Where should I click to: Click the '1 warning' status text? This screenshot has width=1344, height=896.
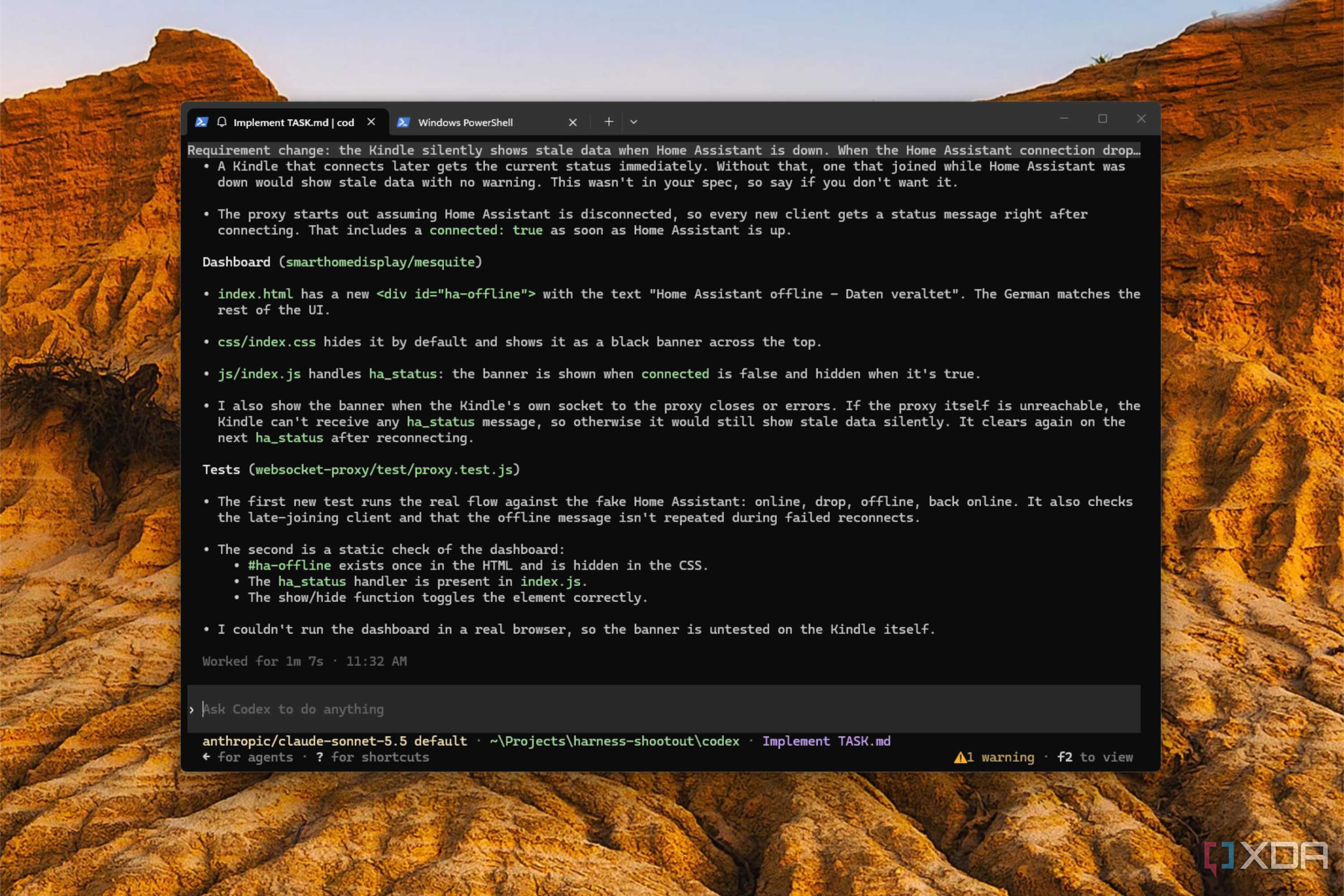[1000, 757]
